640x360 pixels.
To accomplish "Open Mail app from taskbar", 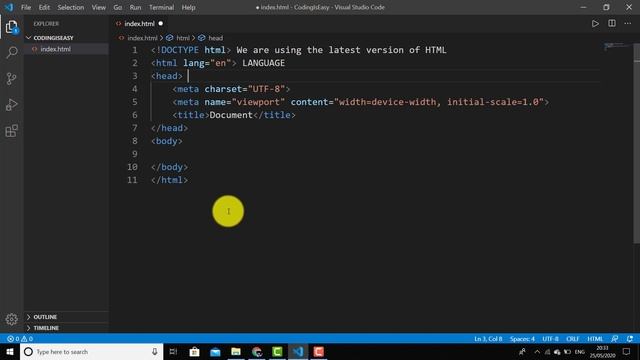I will [x=215, y=351].
